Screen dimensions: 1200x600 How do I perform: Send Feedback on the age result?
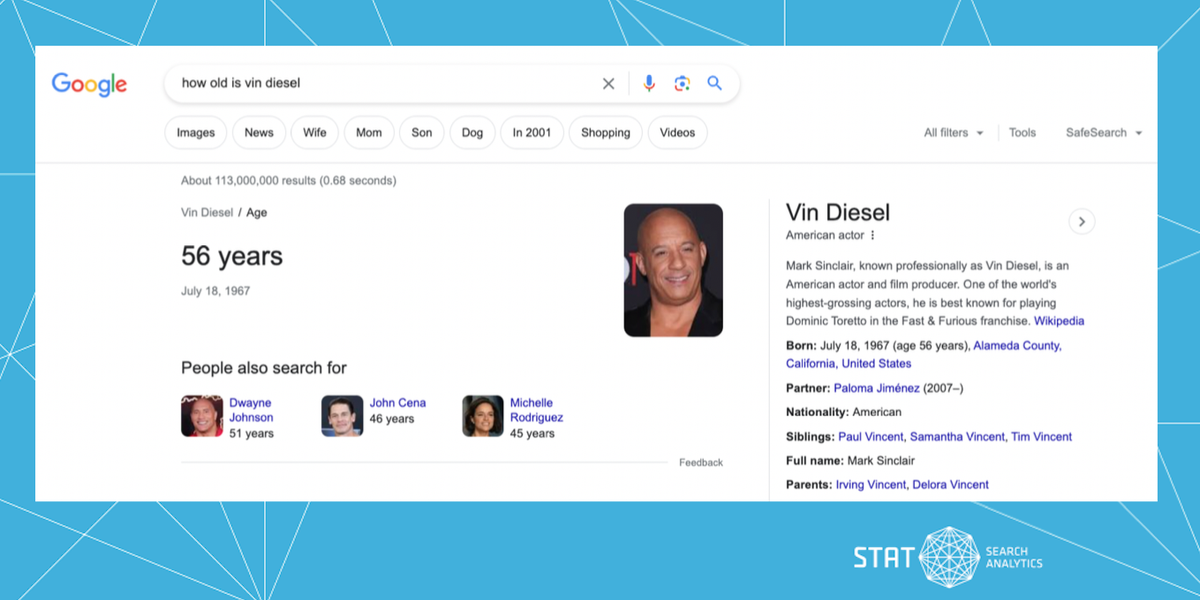[700, 462]
